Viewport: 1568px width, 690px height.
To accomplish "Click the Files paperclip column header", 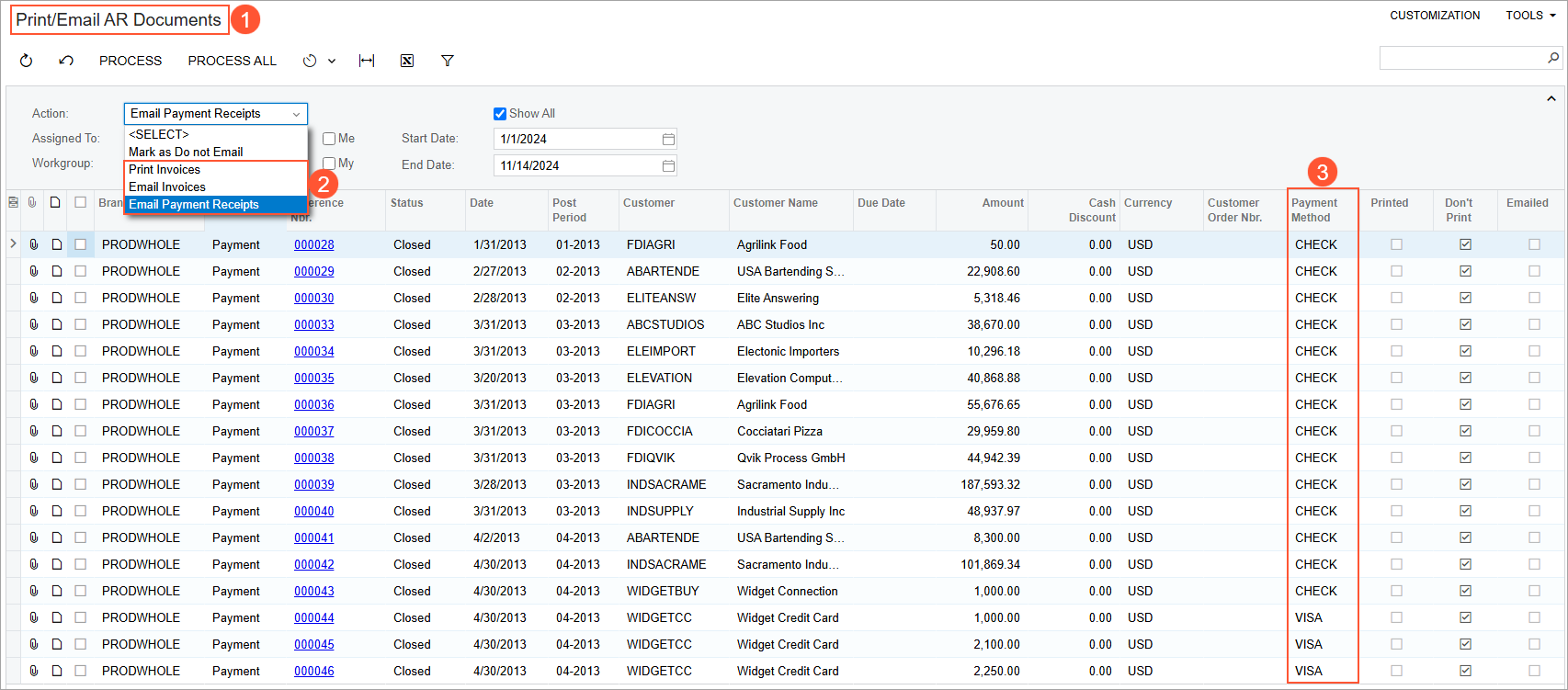I will click(x=33, y=202).
